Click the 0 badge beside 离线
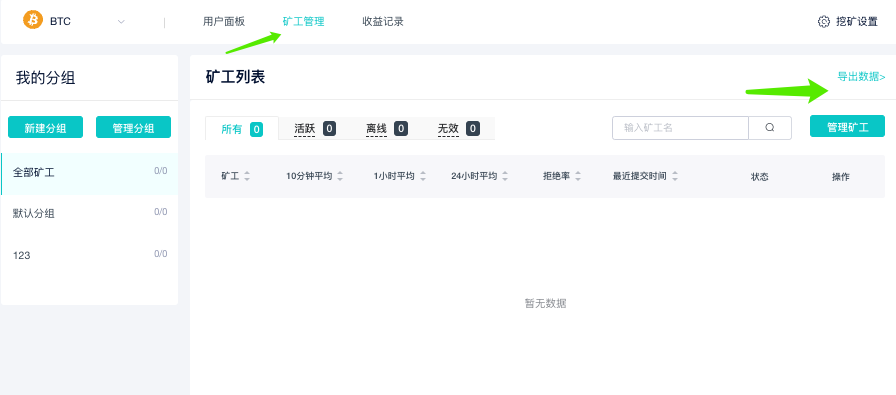896x395 pixels. coord(401,129)
